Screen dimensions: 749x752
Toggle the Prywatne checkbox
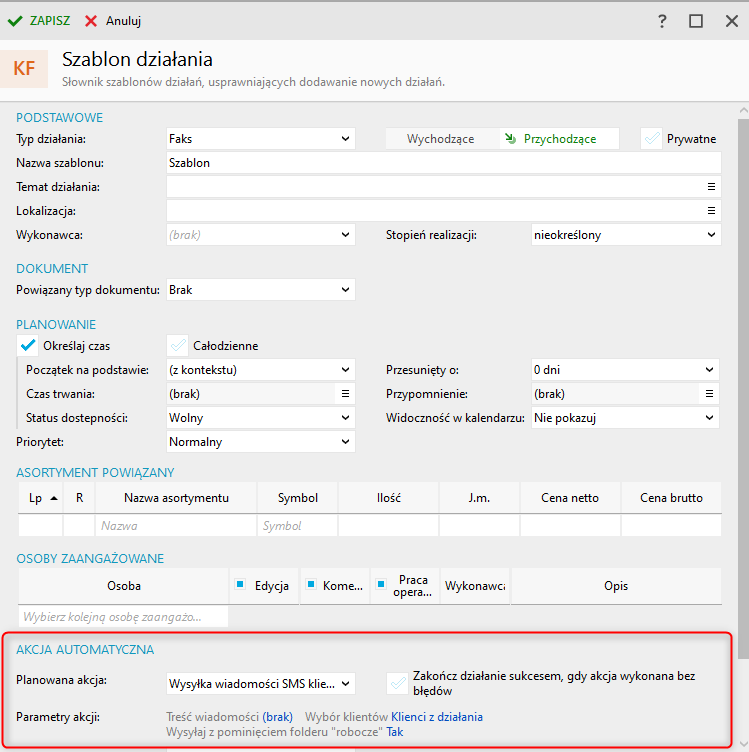653,139
